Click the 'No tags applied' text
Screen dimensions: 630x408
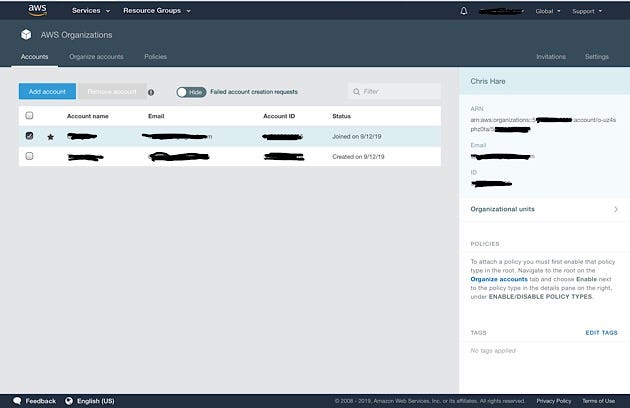pos(493,351)
